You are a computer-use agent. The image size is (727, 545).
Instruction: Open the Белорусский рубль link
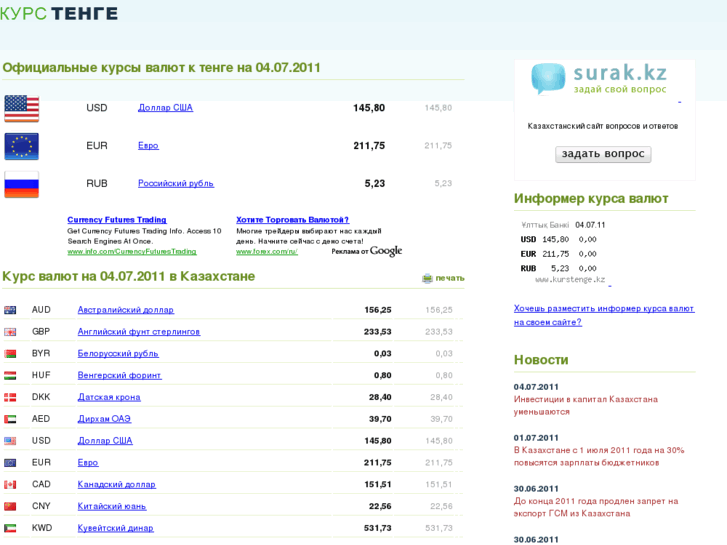point(118,353)
